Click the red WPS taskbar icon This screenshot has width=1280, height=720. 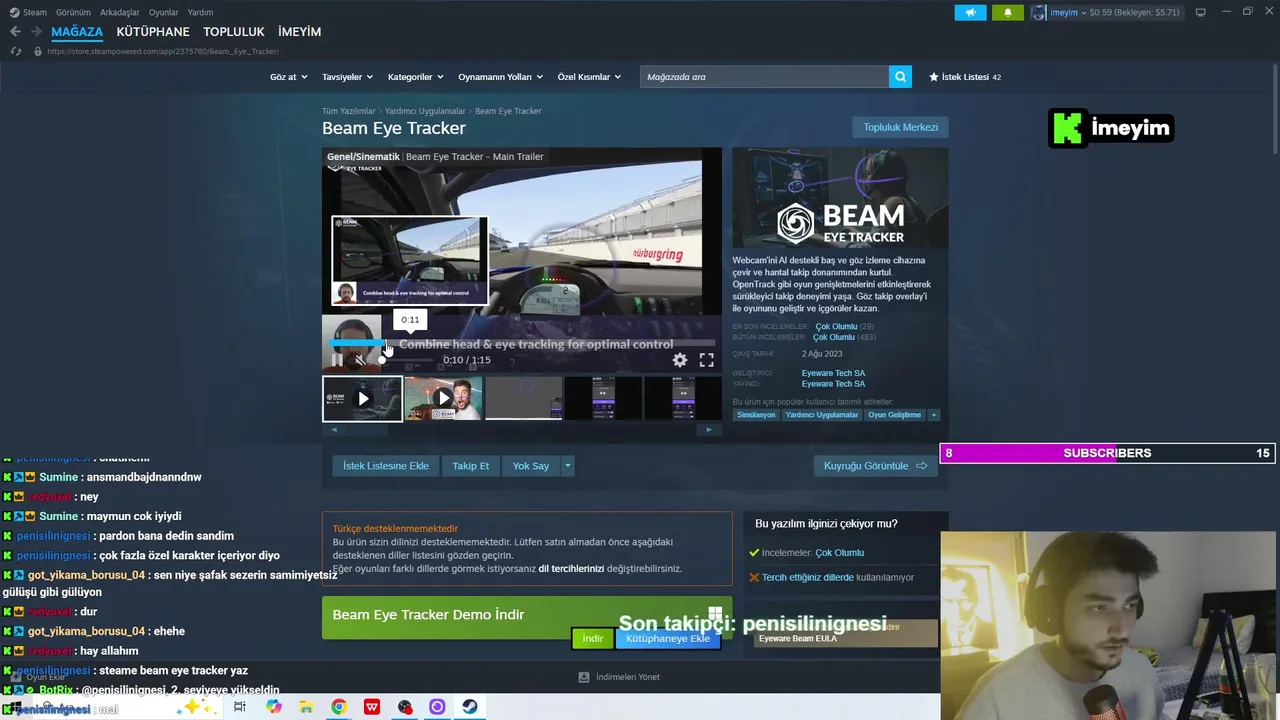pyautogui.click(x=372, y=707)
